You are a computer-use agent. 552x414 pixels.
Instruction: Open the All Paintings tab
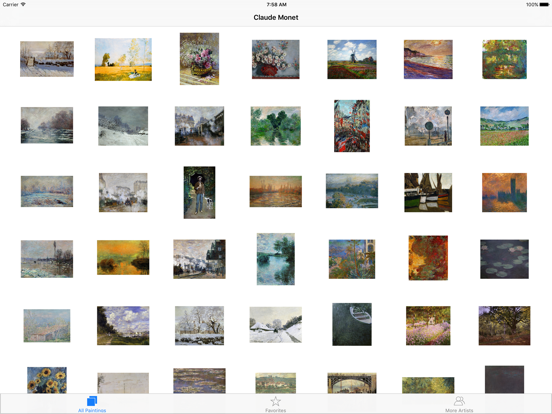tap(92, 404)
